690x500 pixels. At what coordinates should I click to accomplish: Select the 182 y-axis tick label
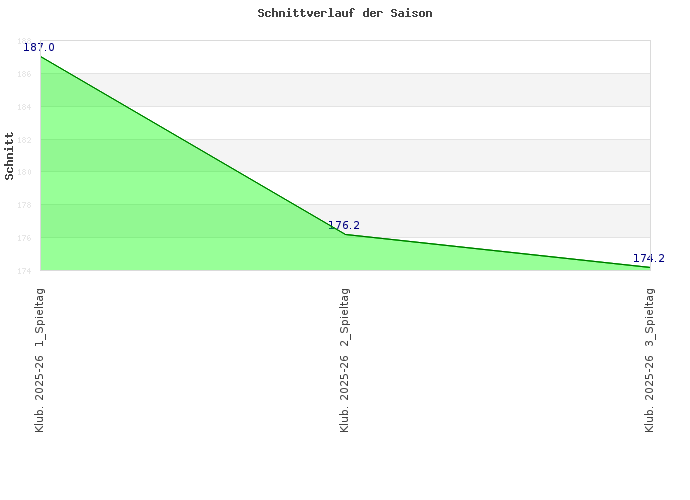(26, 140)
